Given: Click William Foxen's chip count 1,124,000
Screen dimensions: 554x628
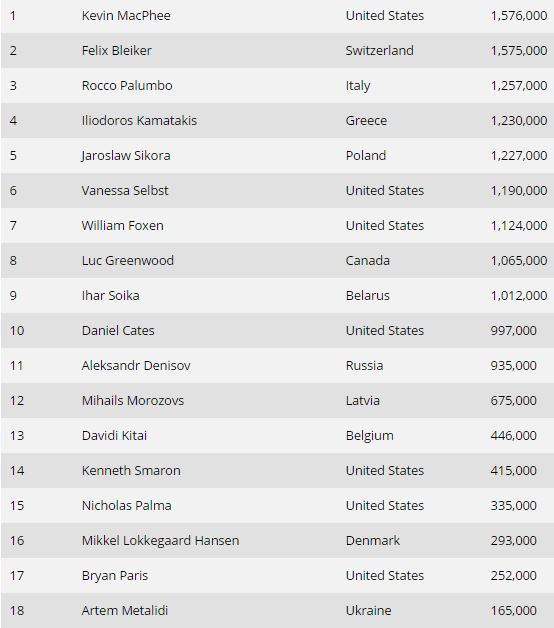Looking at the screenshot, I should (519, 226).
